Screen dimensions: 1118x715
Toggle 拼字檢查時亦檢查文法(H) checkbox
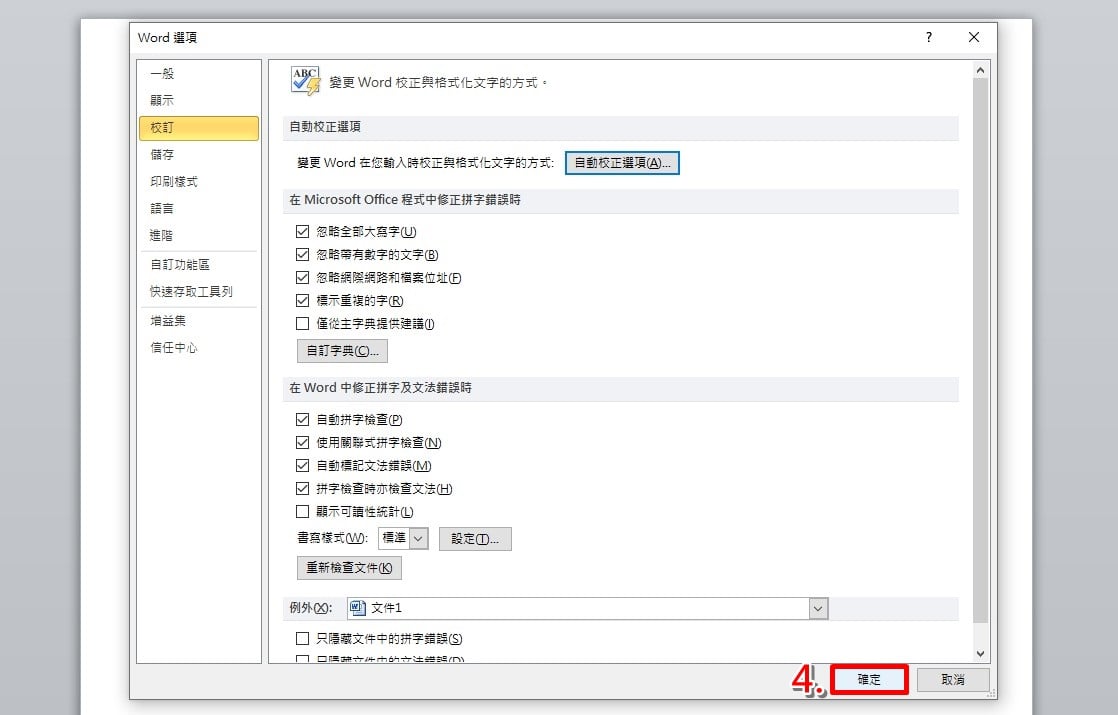coord(302,489)
